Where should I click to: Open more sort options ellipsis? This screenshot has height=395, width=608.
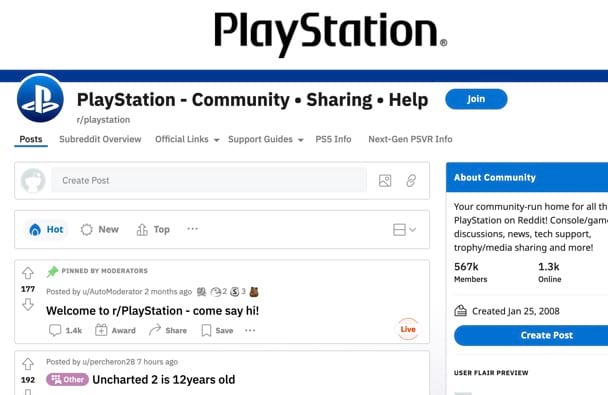click(x=193, y=229)
